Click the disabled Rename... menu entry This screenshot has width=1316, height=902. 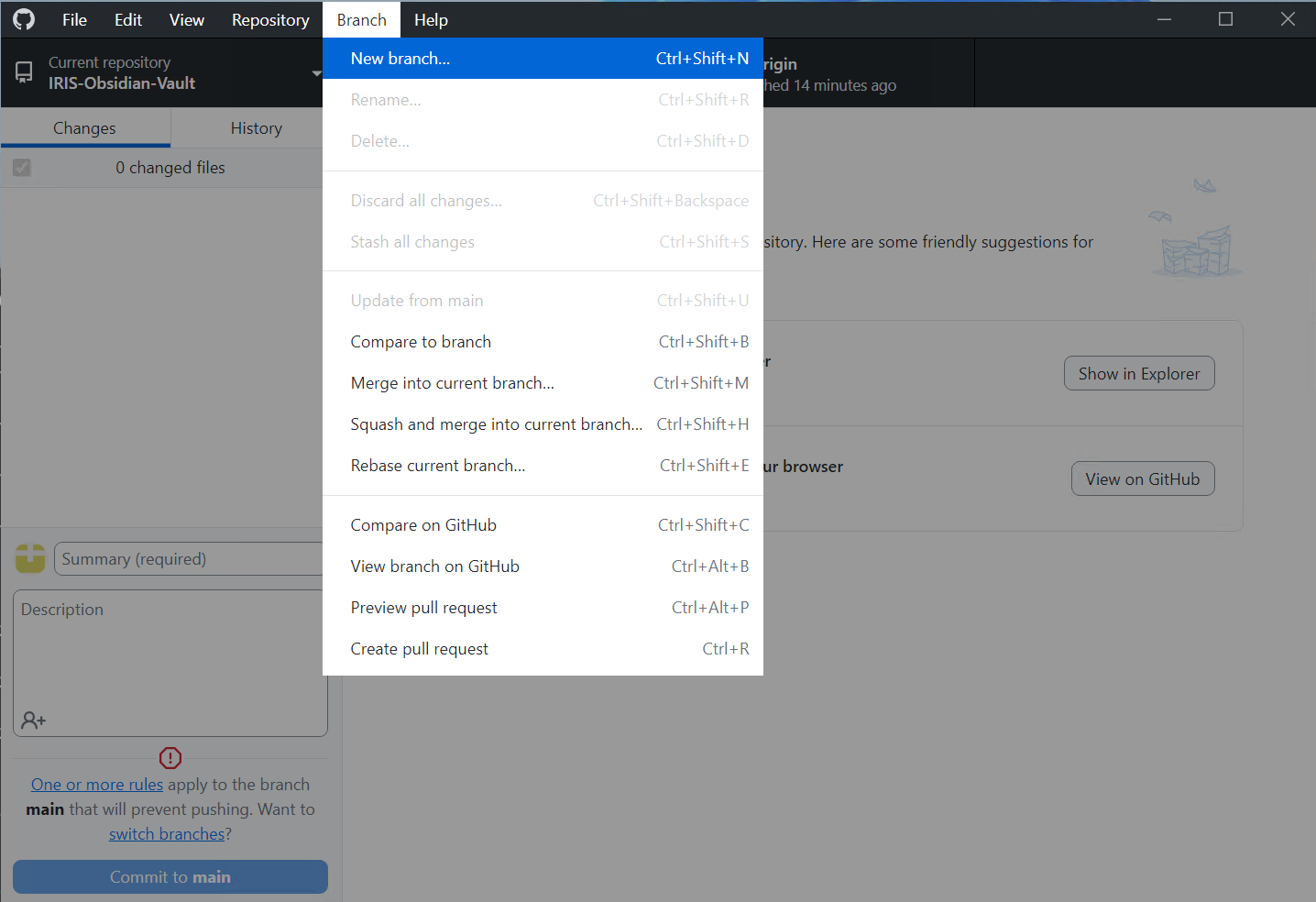[543, 100]
